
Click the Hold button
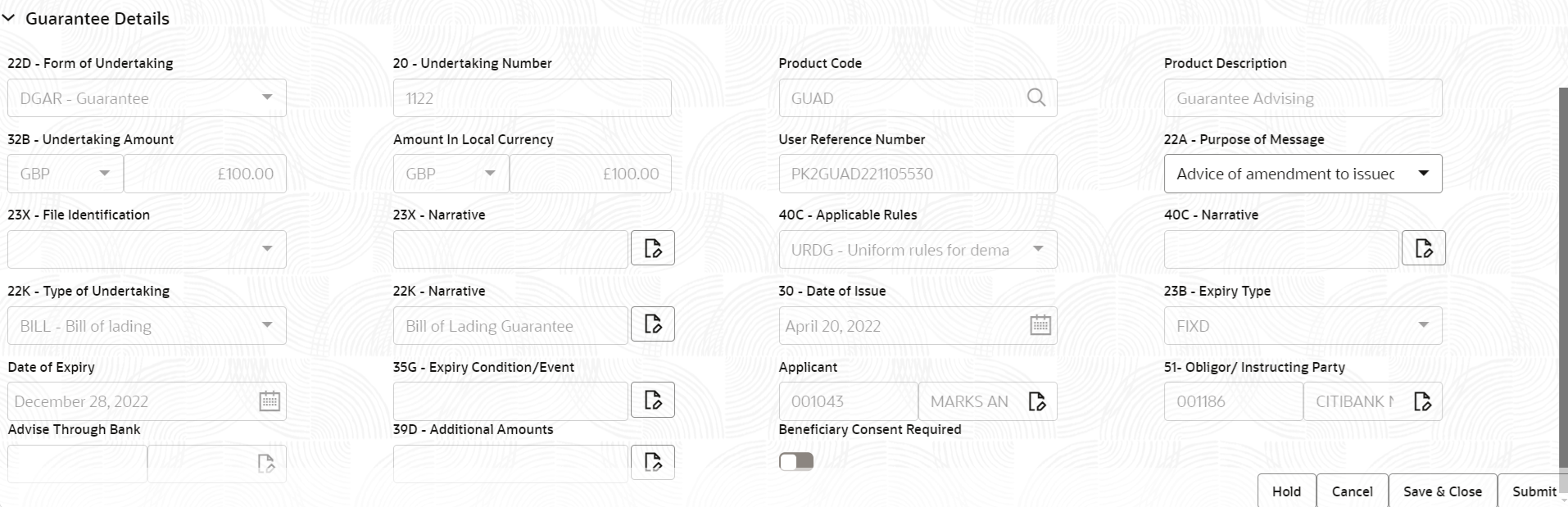coord(1286,491)
